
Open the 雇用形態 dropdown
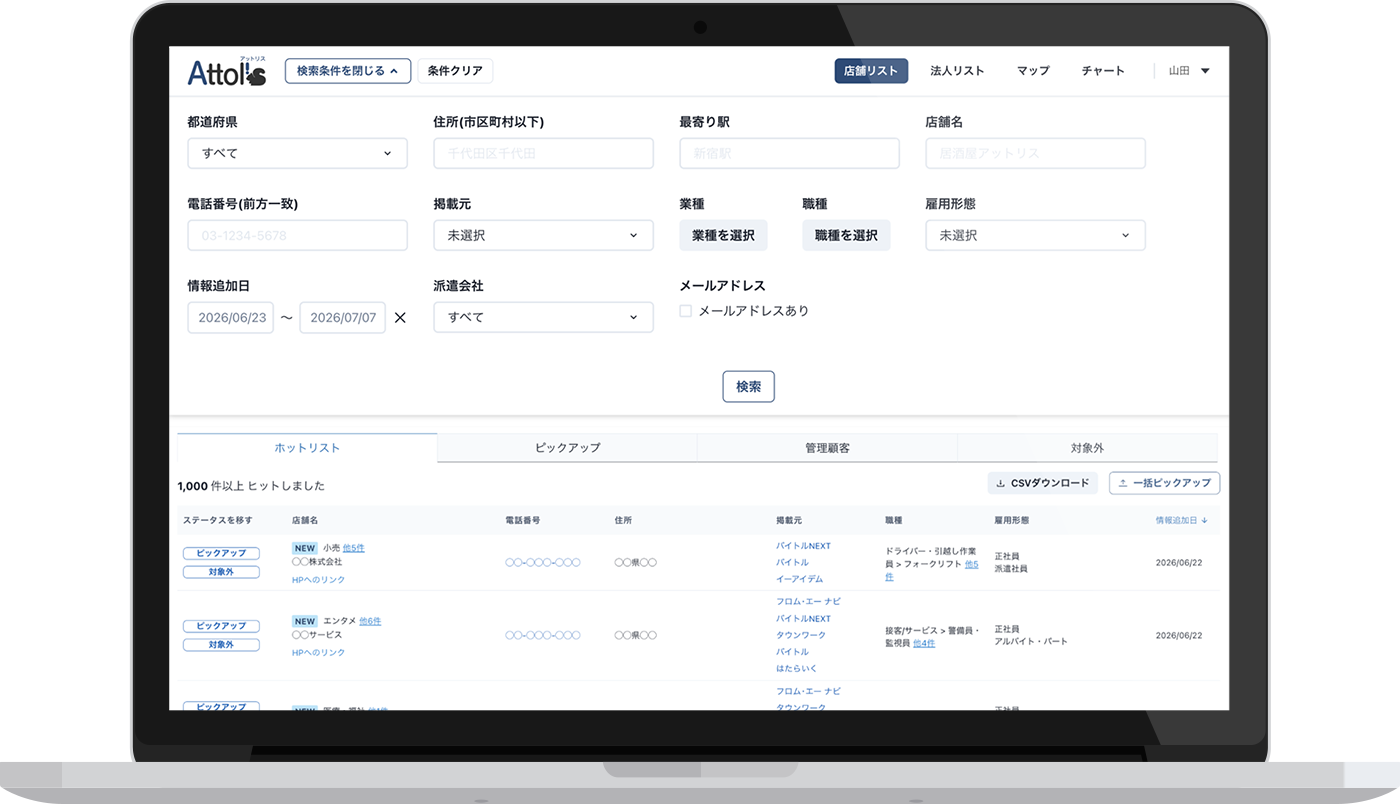tap(1036, 235)
